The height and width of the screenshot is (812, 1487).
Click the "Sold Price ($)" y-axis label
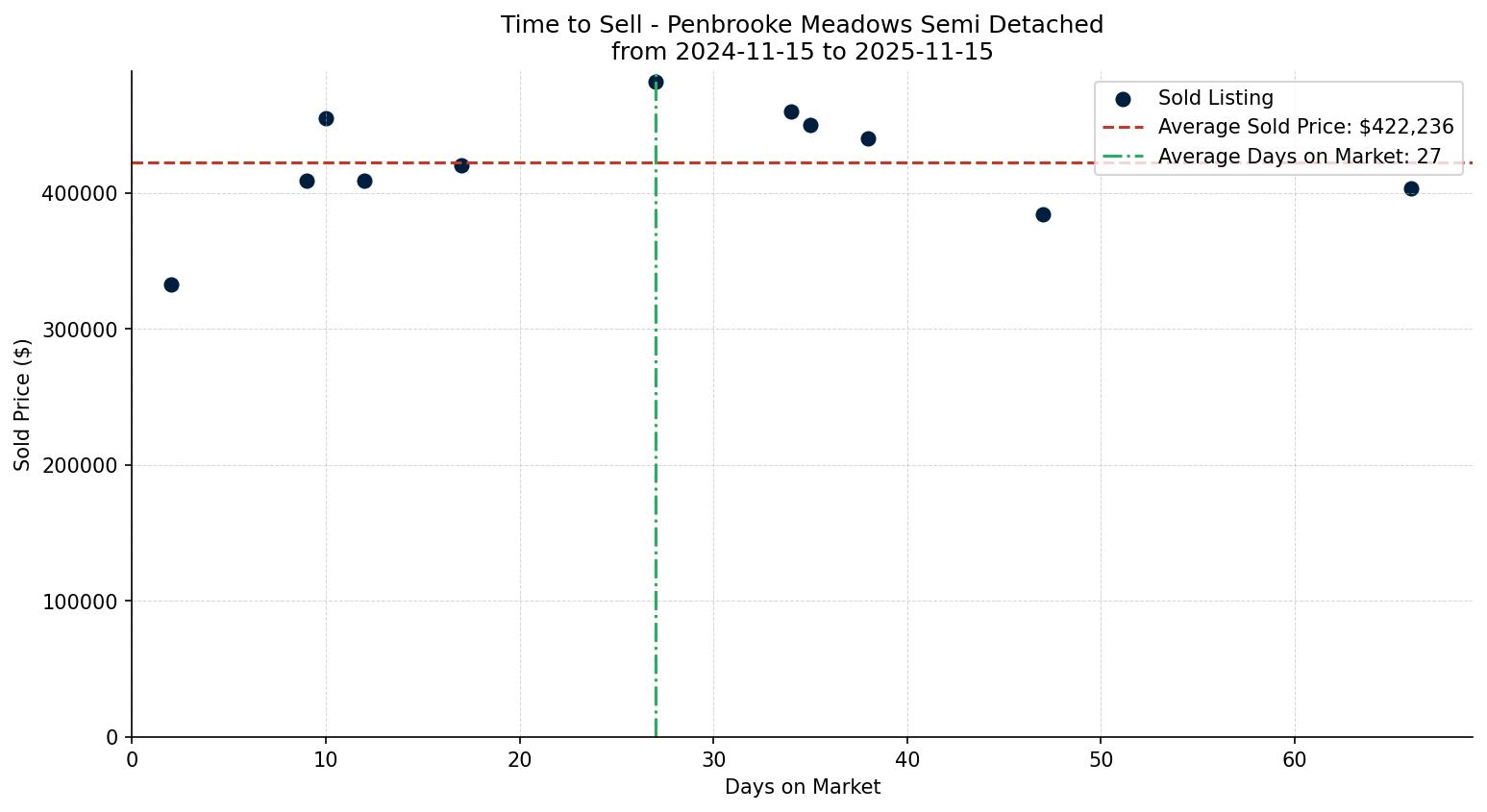pos(23,405)
